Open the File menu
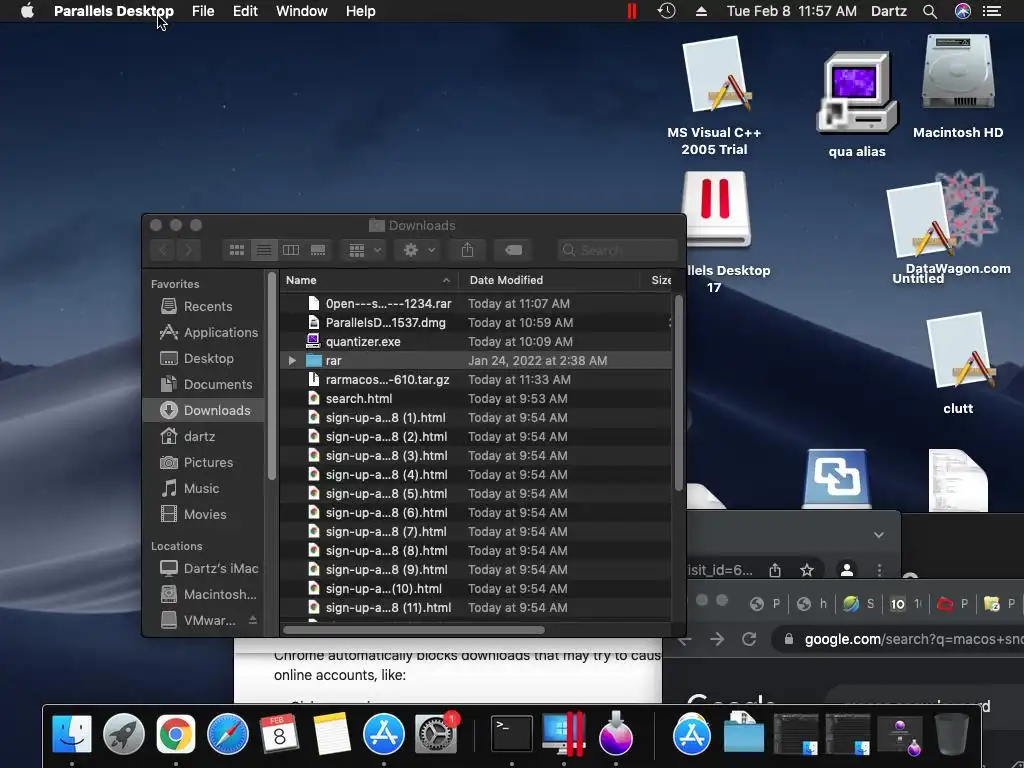The image size is (1024, 768). [x=203, y=11]
